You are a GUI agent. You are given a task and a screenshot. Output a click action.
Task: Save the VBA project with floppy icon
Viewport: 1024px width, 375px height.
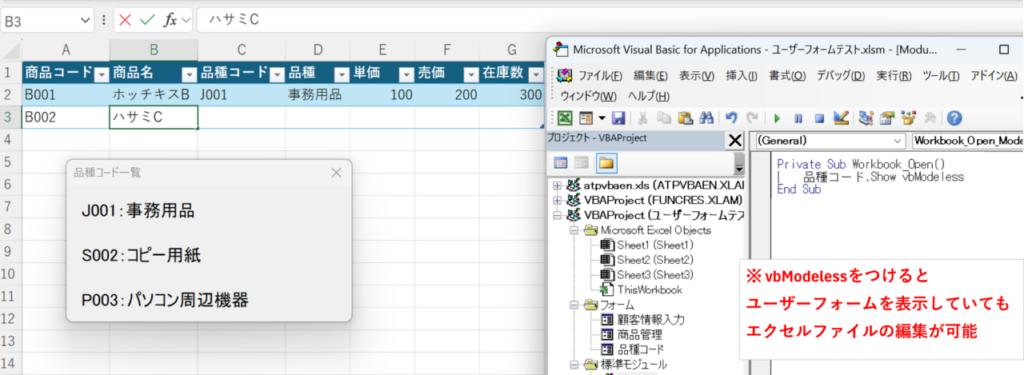point(618,118)
